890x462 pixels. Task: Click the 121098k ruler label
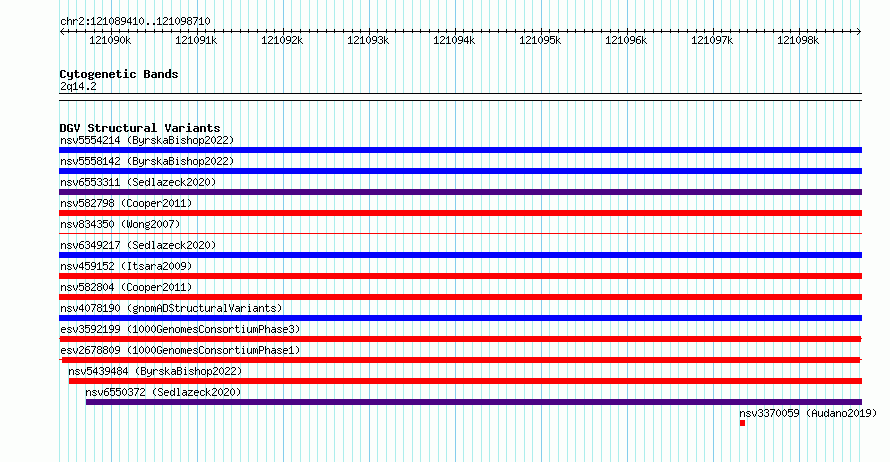click(x=798, y=40)
